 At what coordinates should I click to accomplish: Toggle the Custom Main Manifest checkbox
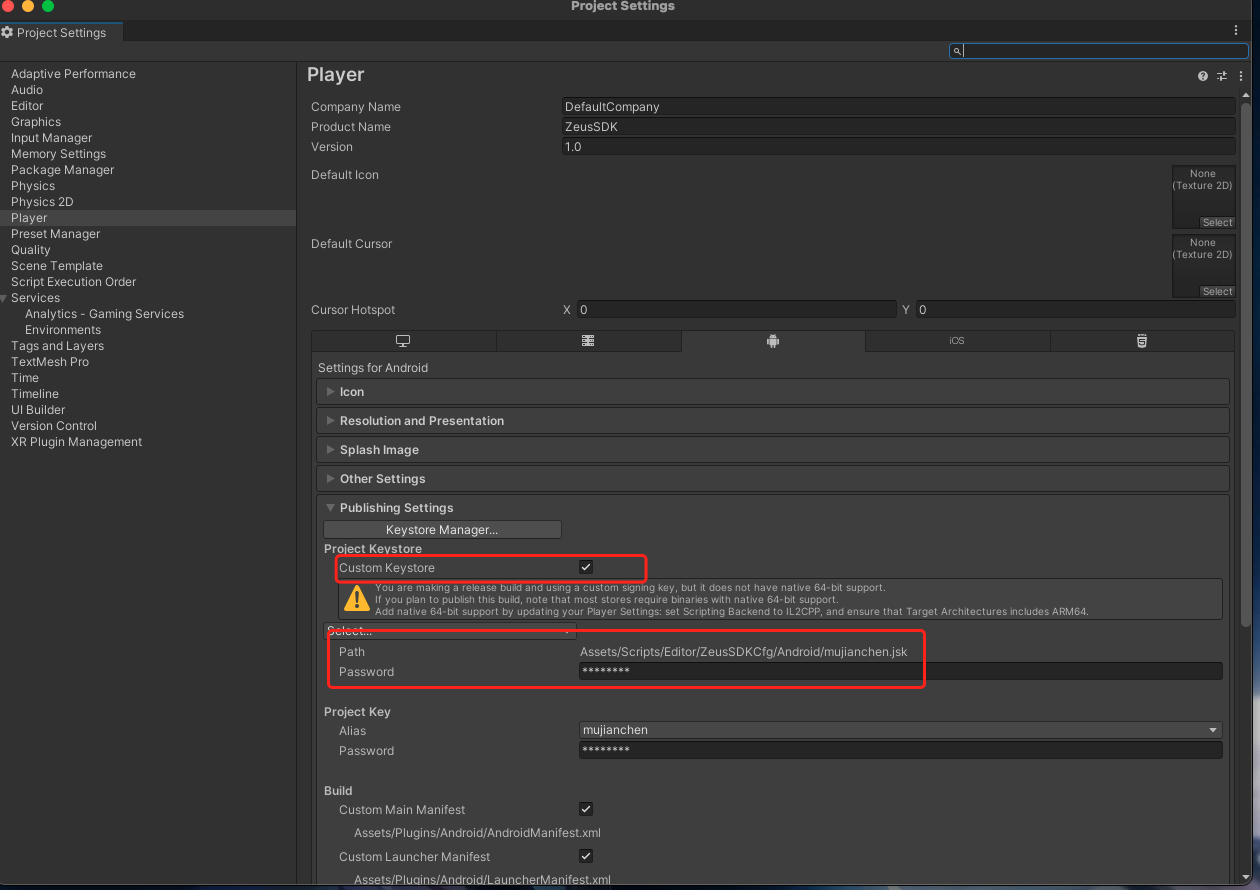pyautogui.click(x=586, y=809)
